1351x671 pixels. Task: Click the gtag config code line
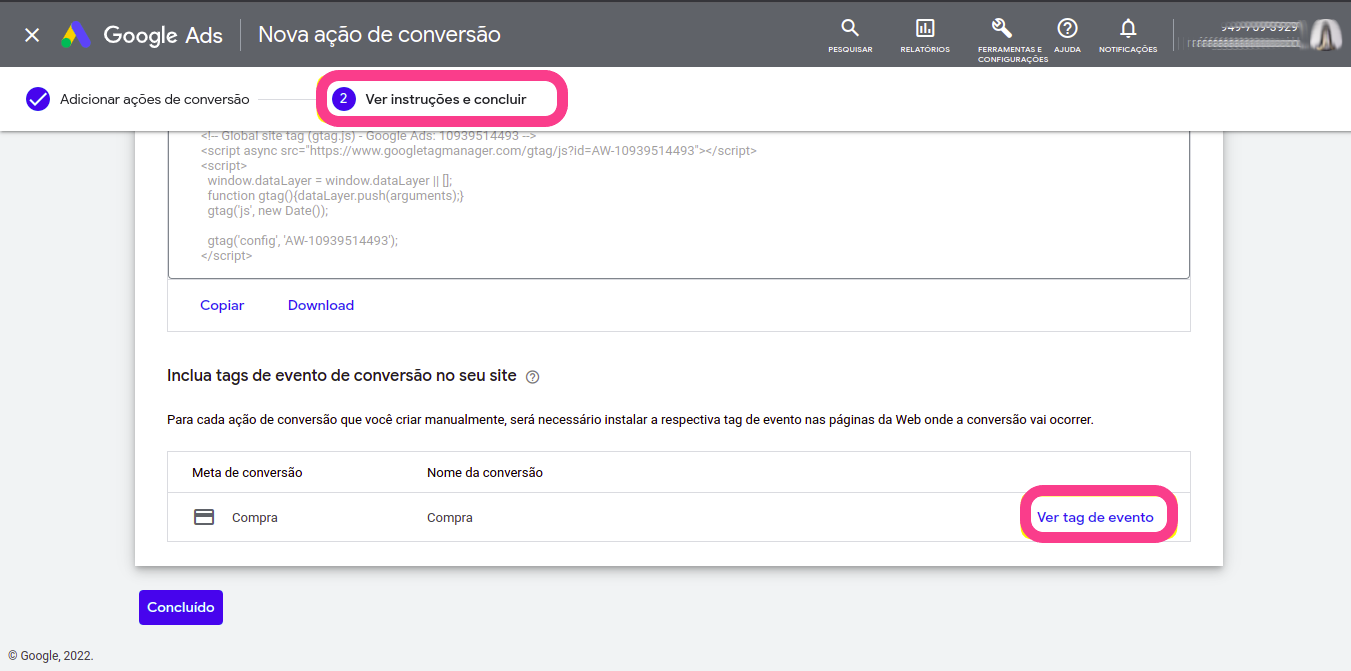tap(303, 241)
